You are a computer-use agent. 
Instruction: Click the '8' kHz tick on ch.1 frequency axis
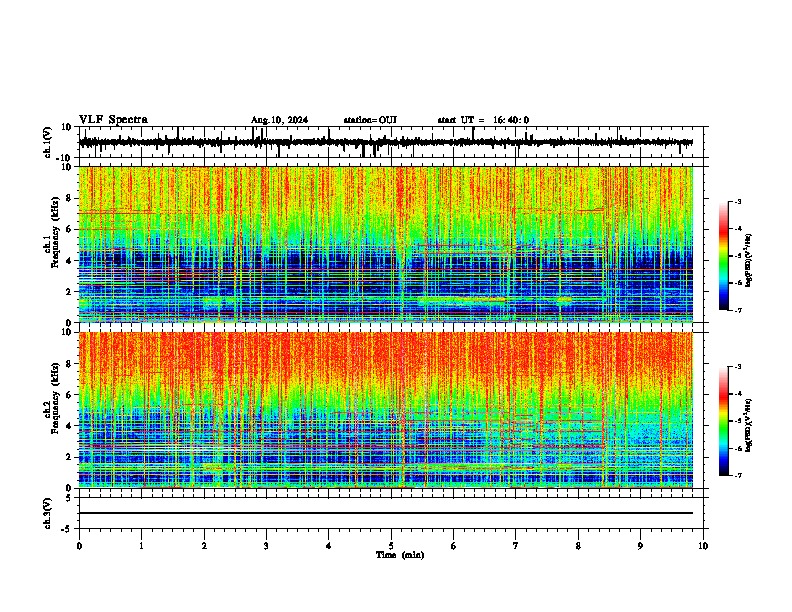tap(70, 198)
